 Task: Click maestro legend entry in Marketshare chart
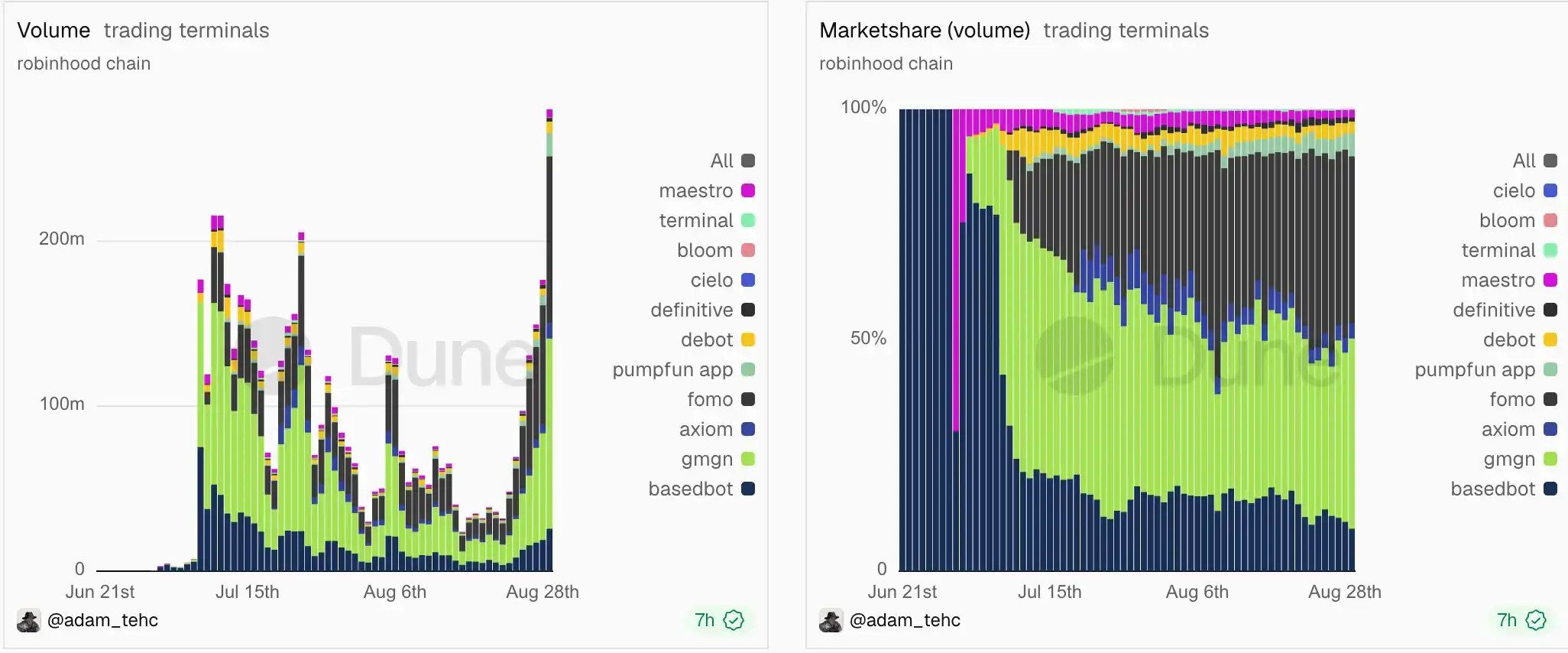pyautogui.click(x=1509, y=280)
